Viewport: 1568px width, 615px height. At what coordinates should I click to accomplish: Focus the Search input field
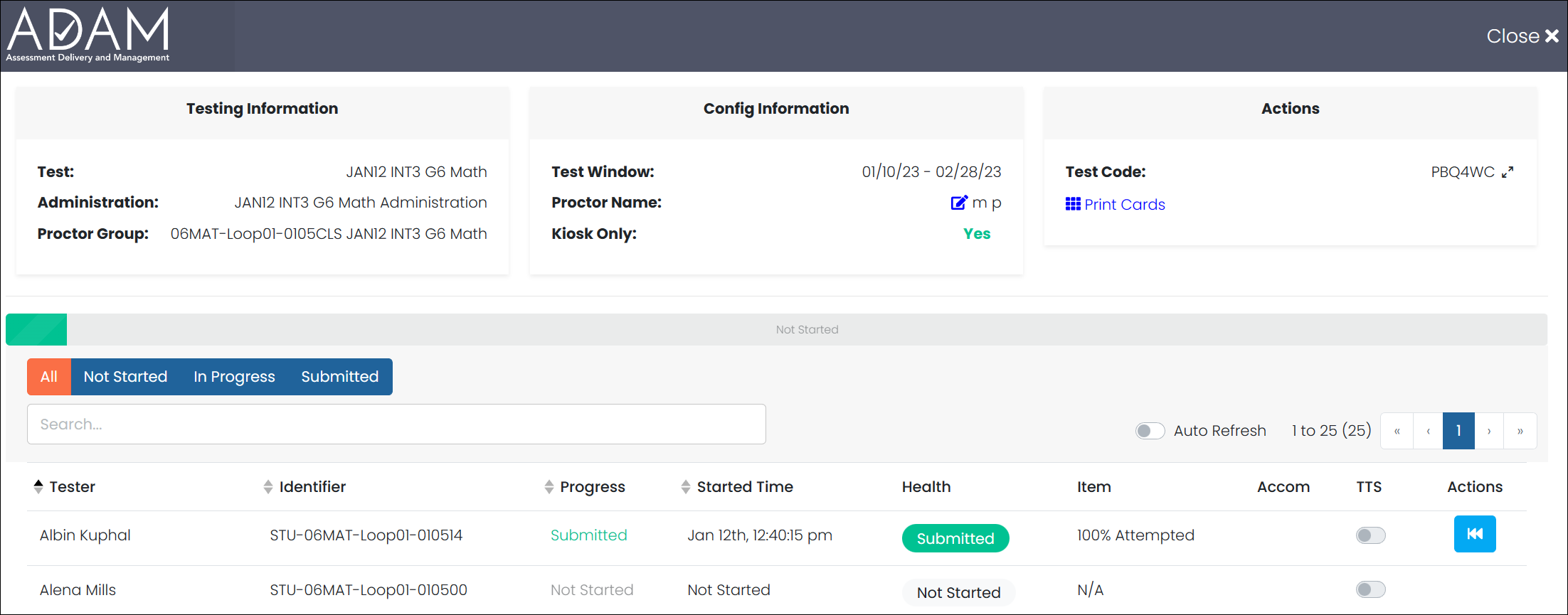(396, 424)
